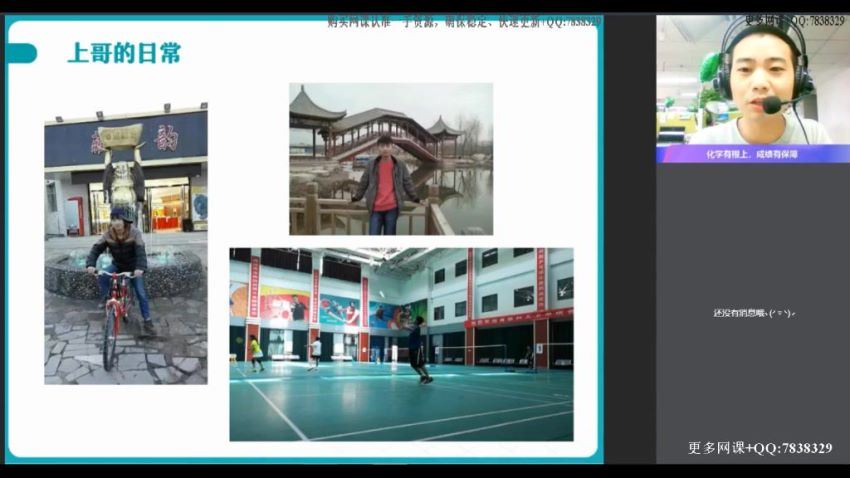Image resolution: width=850 pixels, height=478 pixels.
Task: Click the badminton court photo on the slide
Action: pyautogui.click(x=401, y=344)
